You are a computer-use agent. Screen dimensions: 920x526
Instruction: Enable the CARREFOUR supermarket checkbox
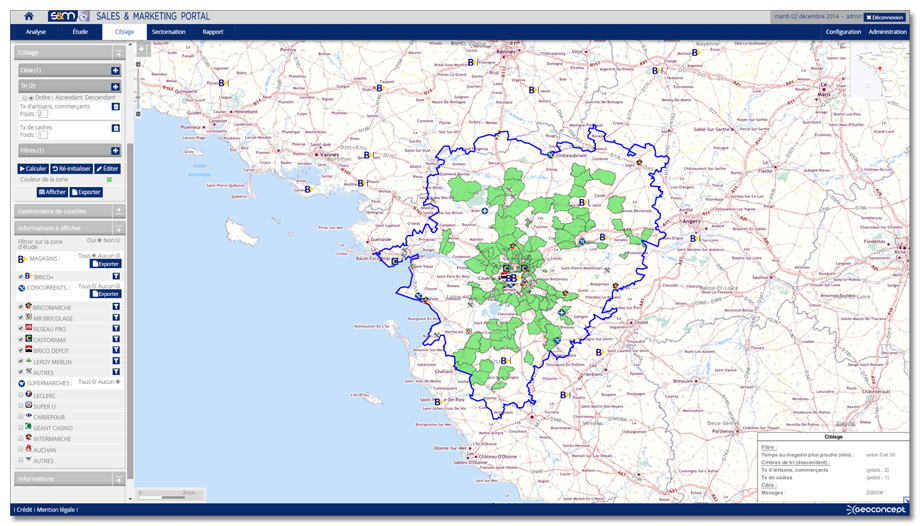pos(21,416)
